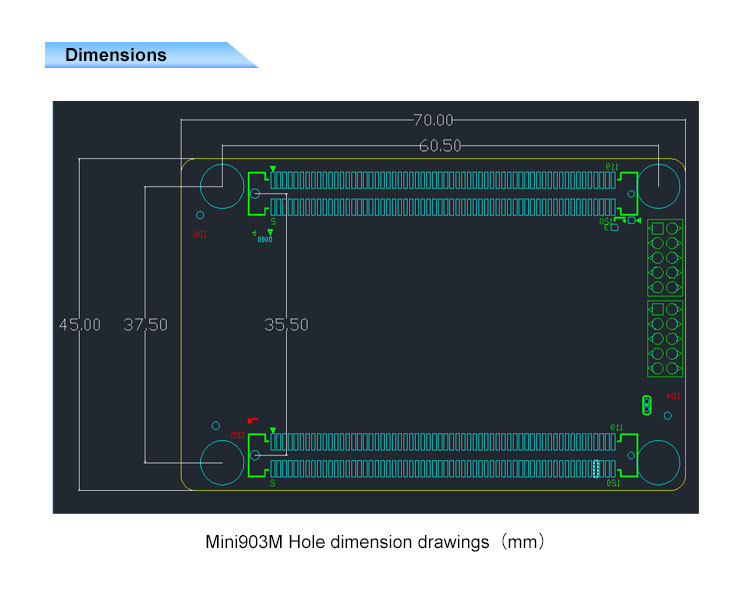Viewport: 750px width, 600px height.
Task: Click the green triangle pin-1 marker on bottom connector
Action: pyautogui.click(x=273, y=431)
